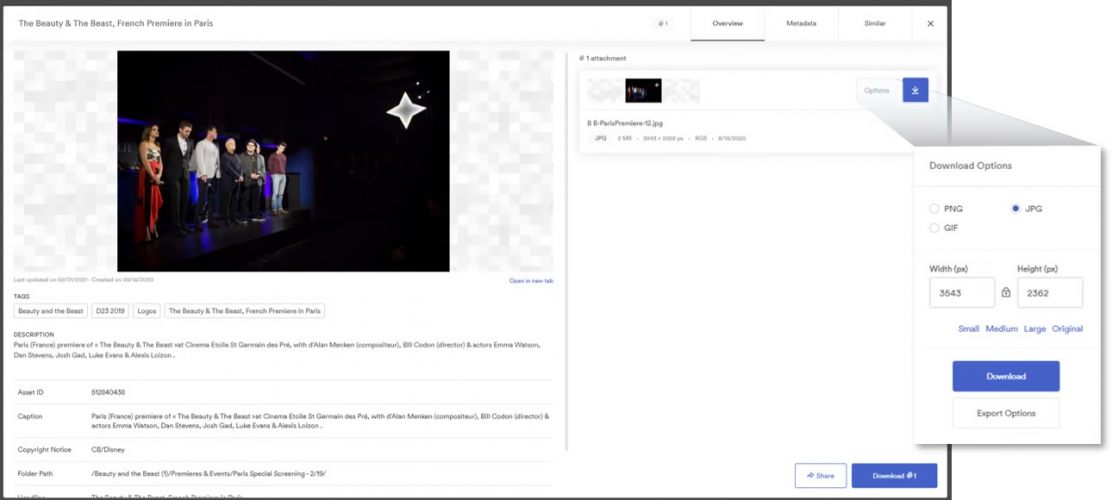Pick the Medium size preset
1112x500 pixels.
pyautogui.click(x=1001, y=329)
